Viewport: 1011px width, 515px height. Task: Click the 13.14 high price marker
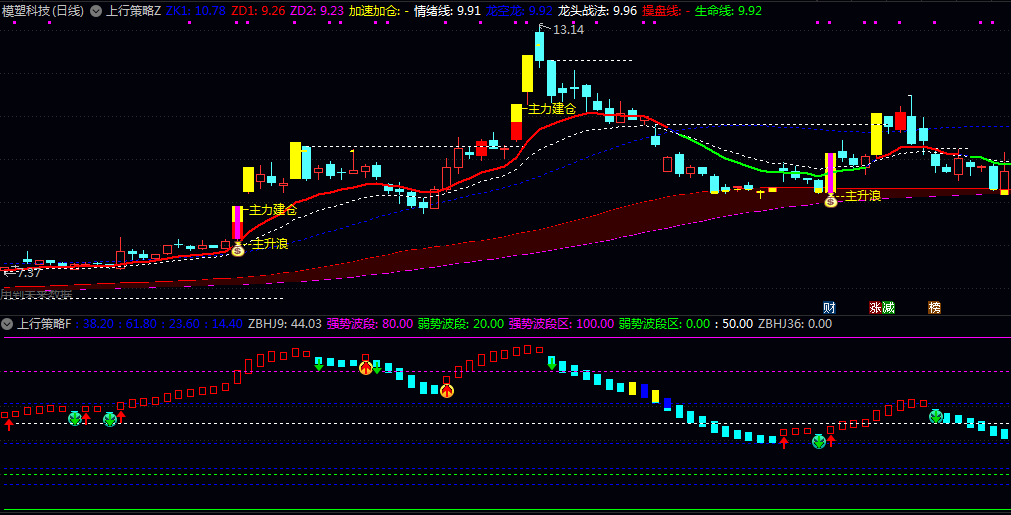pos(569,29)
